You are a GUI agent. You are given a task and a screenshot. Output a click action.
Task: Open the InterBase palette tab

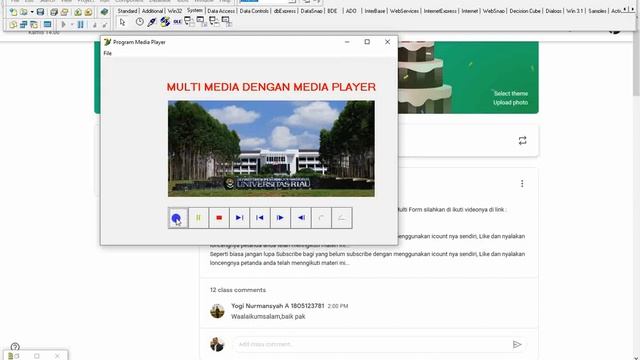[x=375, y=11]
